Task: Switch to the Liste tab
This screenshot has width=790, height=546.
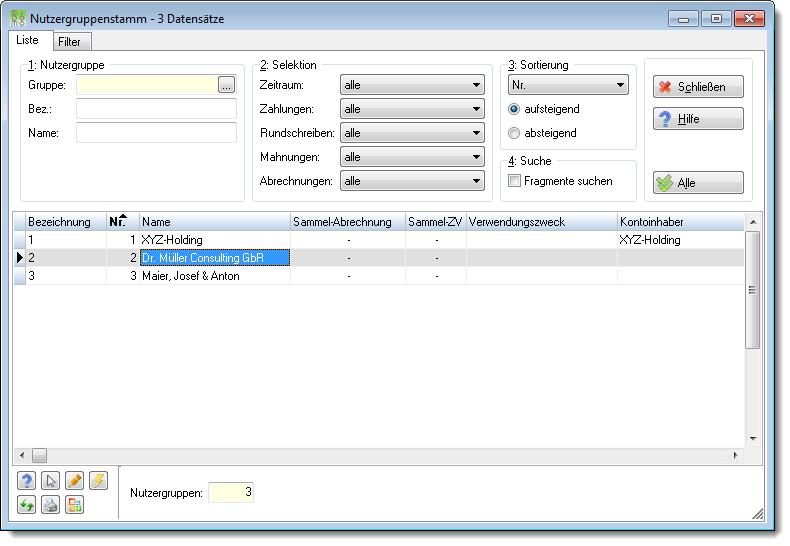Action: pos(27,40)
